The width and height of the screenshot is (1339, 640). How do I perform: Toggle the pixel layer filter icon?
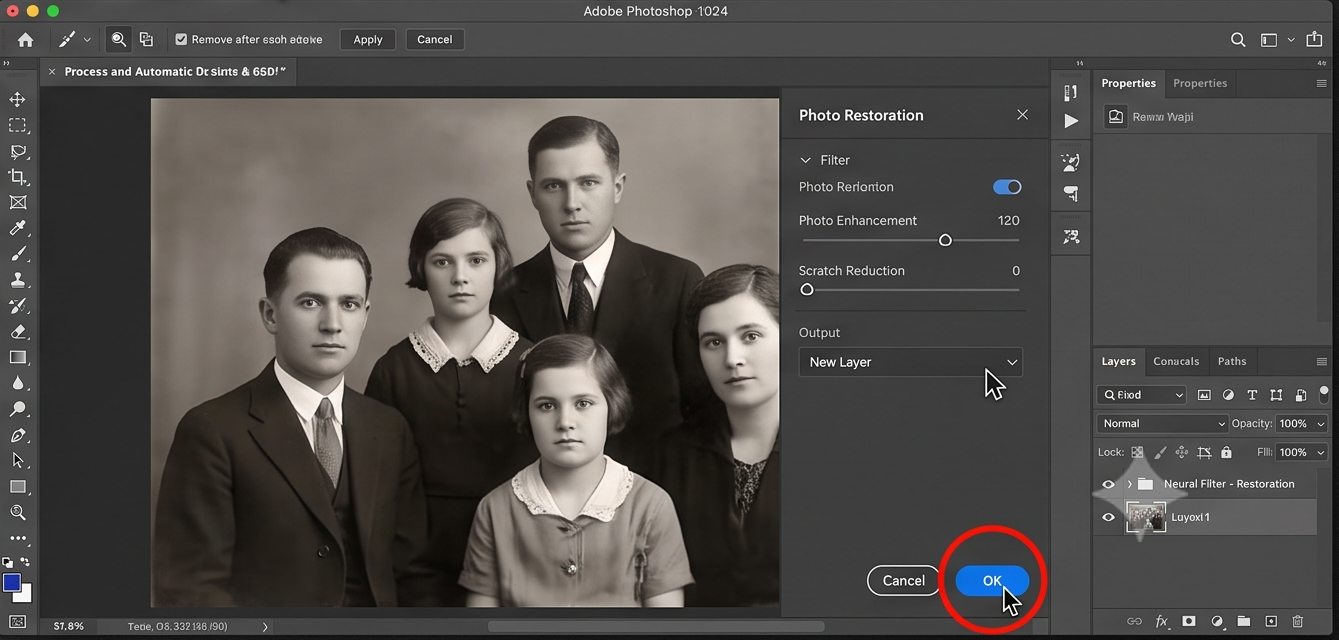[x=1204, y=395]
